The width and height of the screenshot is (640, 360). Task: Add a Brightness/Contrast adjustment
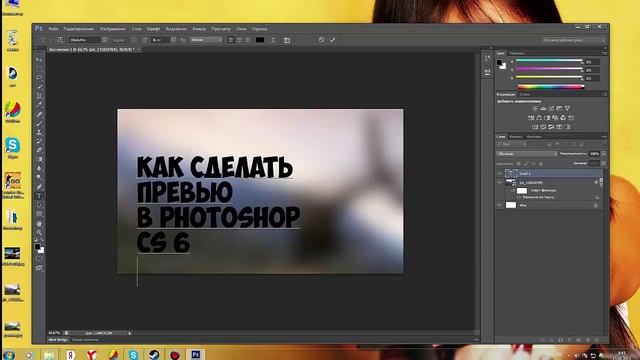click(535, 109)
